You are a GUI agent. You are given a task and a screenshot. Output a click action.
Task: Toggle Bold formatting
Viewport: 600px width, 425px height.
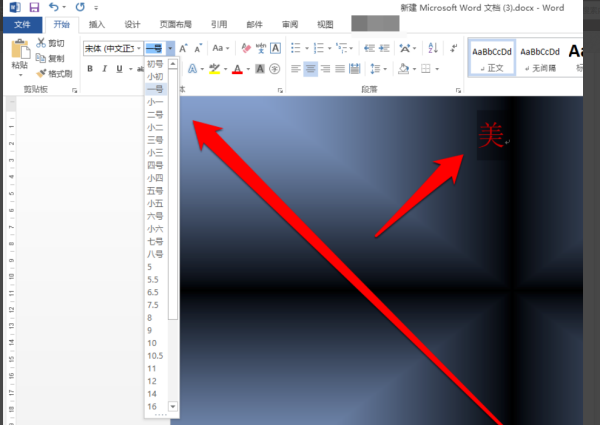90,68
